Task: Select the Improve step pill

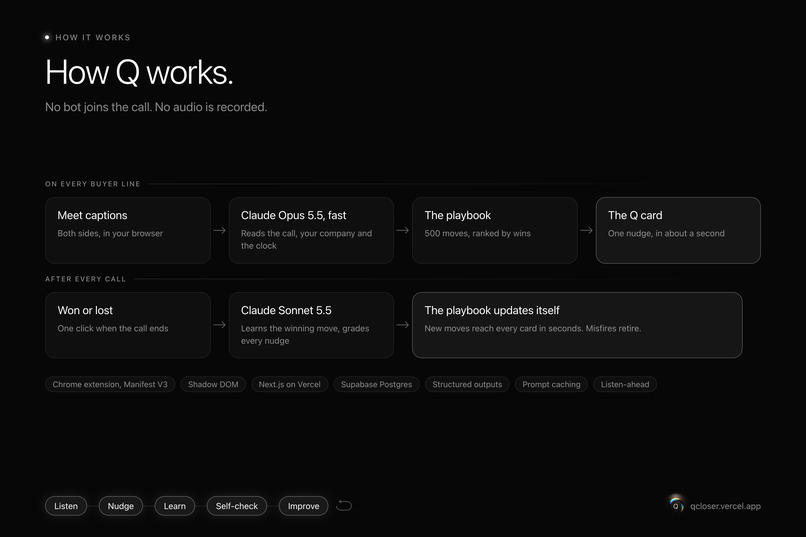Action: pos(303,506)
